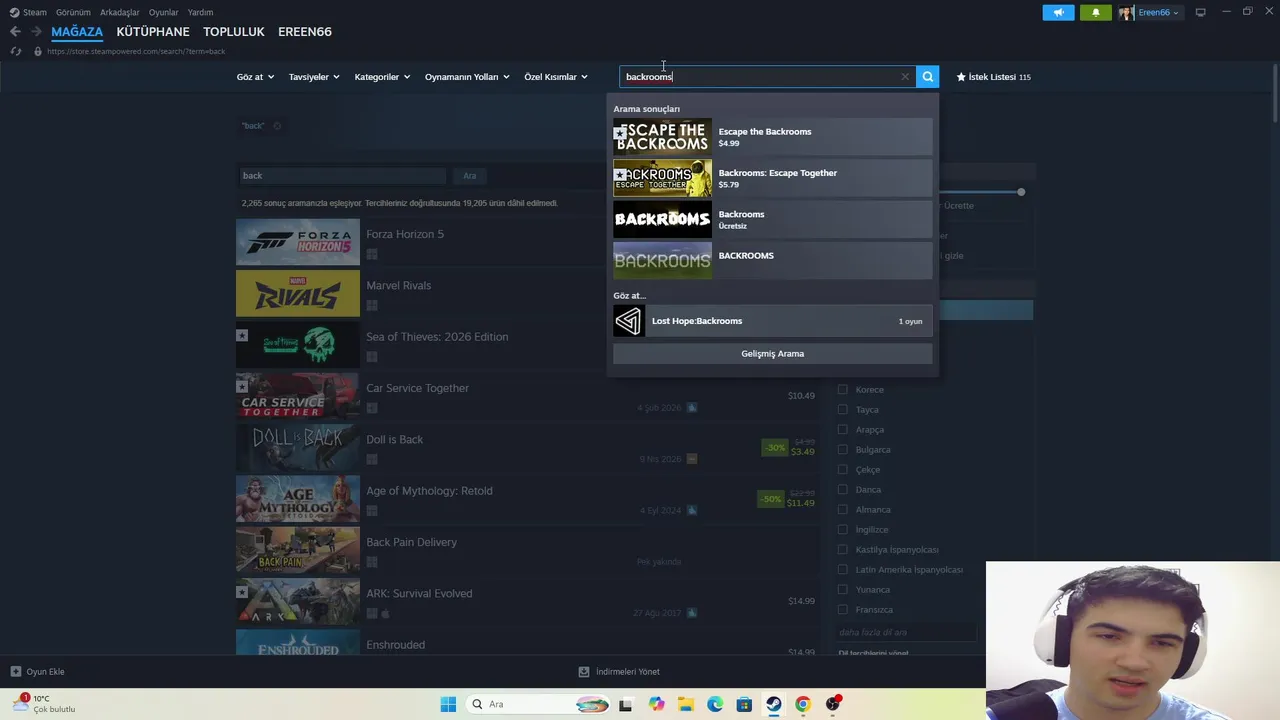Open the İstek Listesi link
Image resolution: width=1280 pixels, height=720 pixels.
point(993,77)
